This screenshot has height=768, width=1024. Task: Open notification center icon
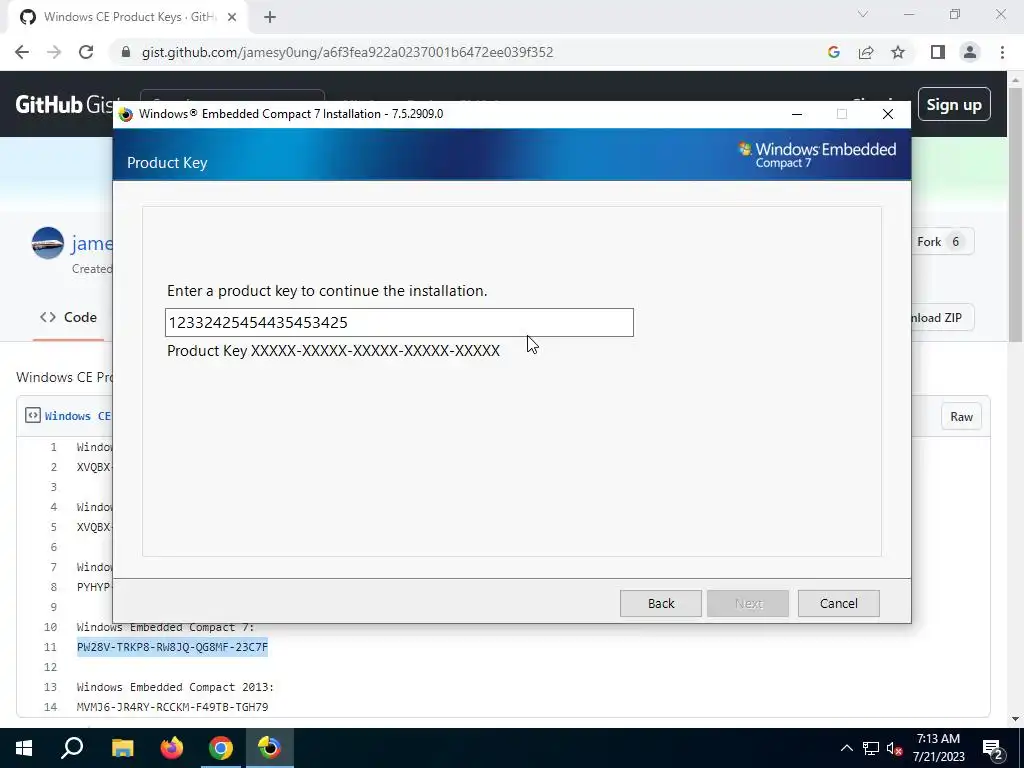[x=992, y=748]
